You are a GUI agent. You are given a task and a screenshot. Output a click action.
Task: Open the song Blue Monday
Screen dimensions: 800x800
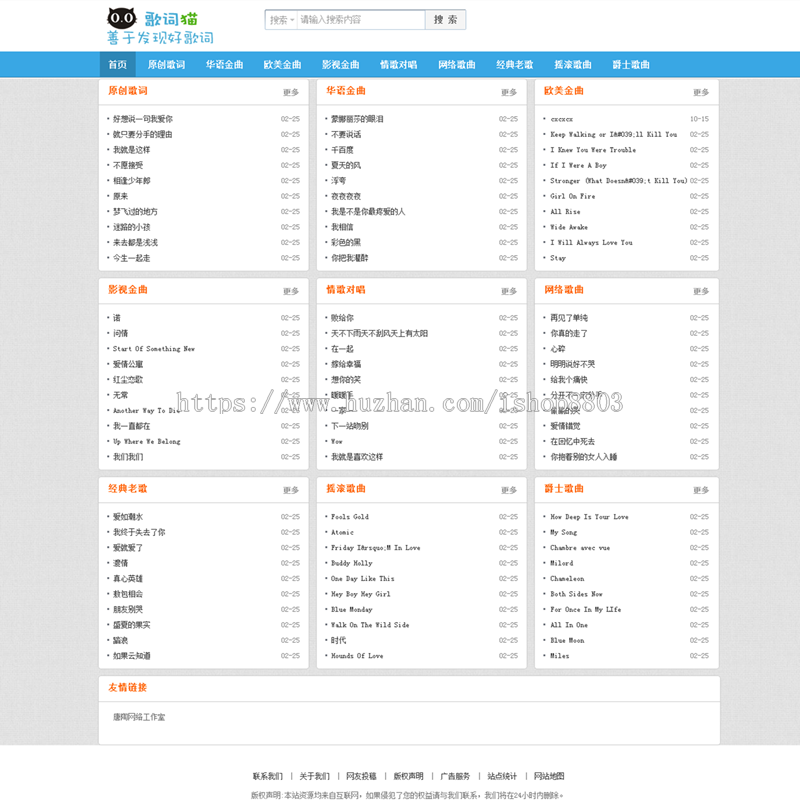(x=352, y=610)
